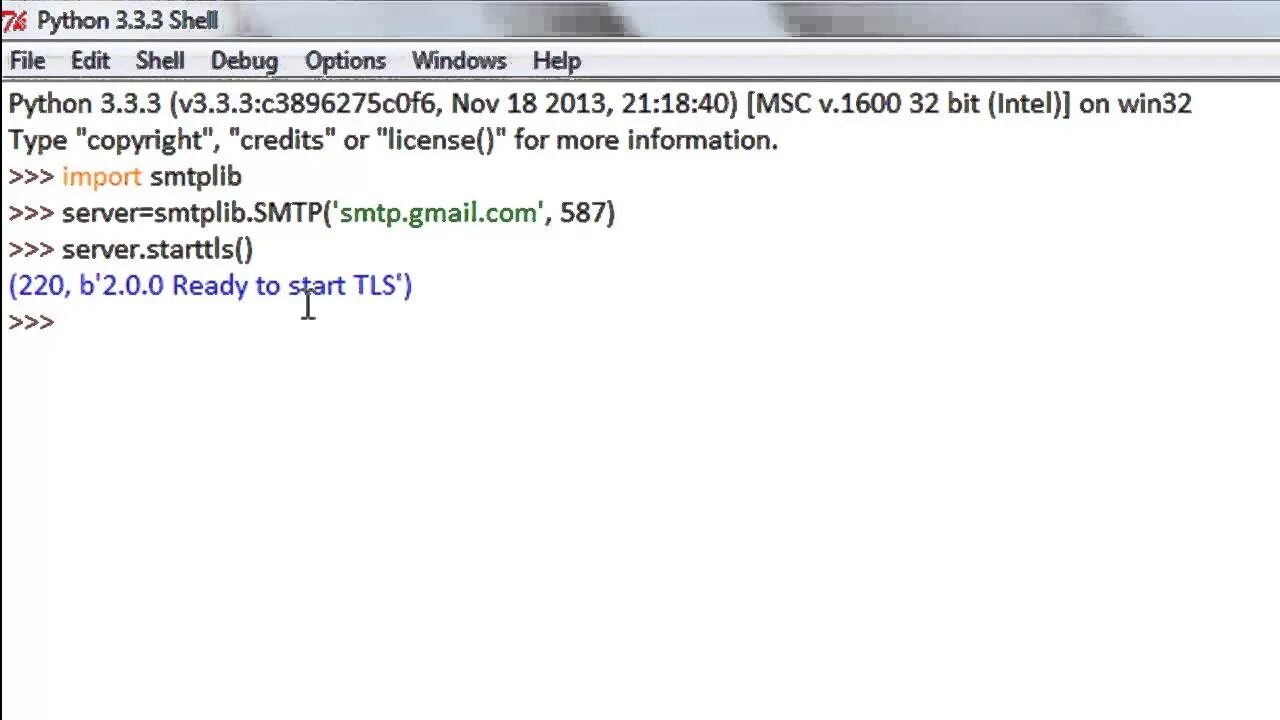This screenshot has height=720, width=1280.
Task: Open the Windows menu
Action: click(x=459, y=61)
